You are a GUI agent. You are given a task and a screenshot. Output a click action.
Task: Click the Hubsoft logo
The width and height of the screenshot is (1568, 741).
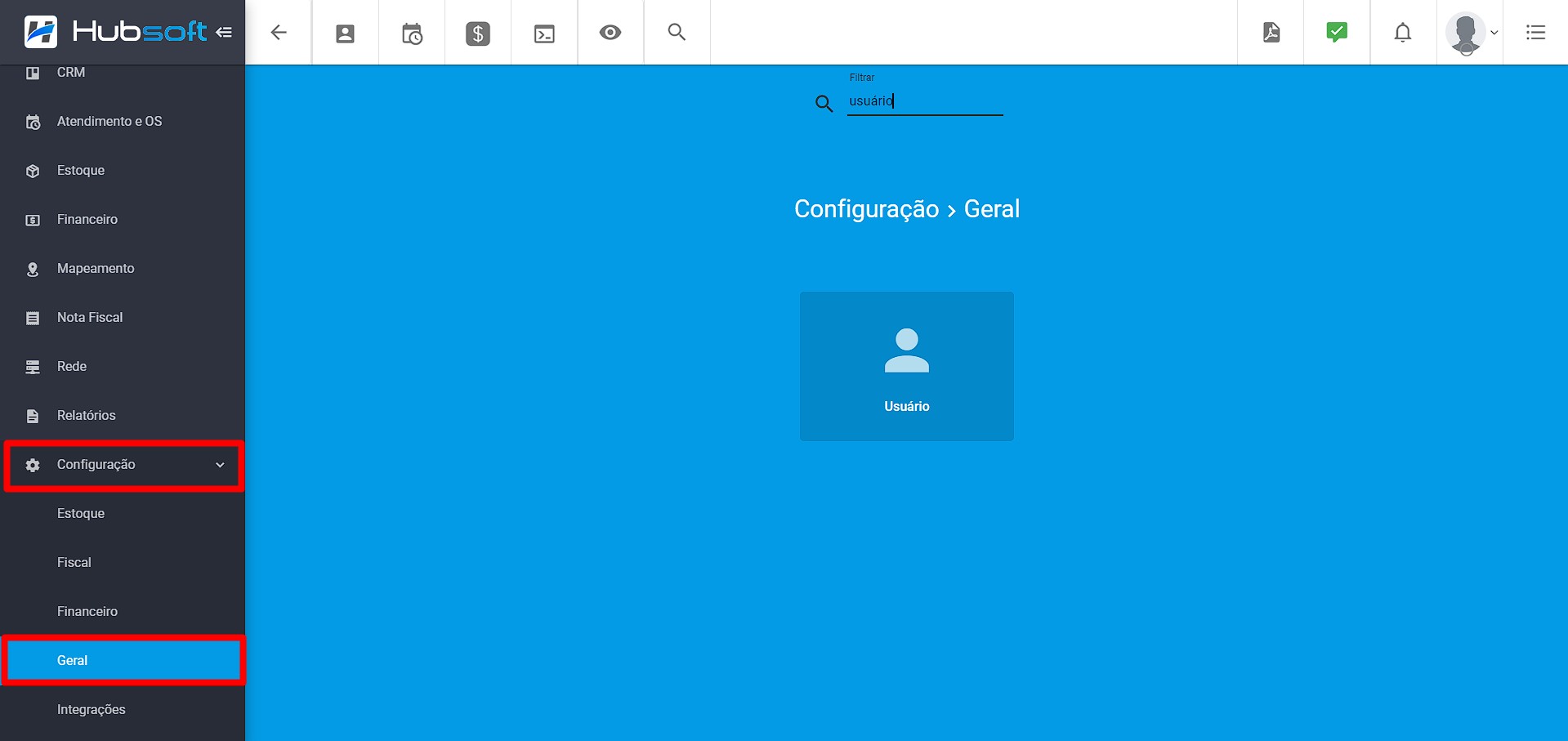pyautogui.click(x=115, y=32)
